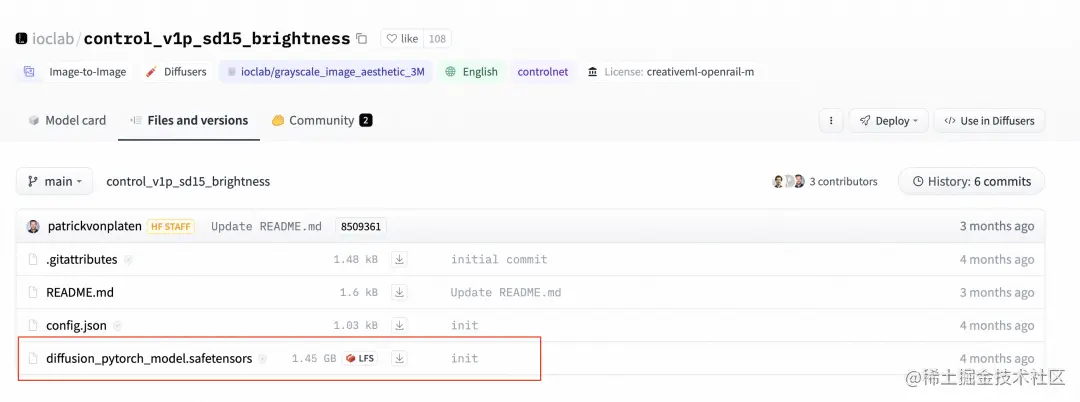The image size is (1080, 402).
Task: Open the main branch dropdown
Action: point(54,182)
